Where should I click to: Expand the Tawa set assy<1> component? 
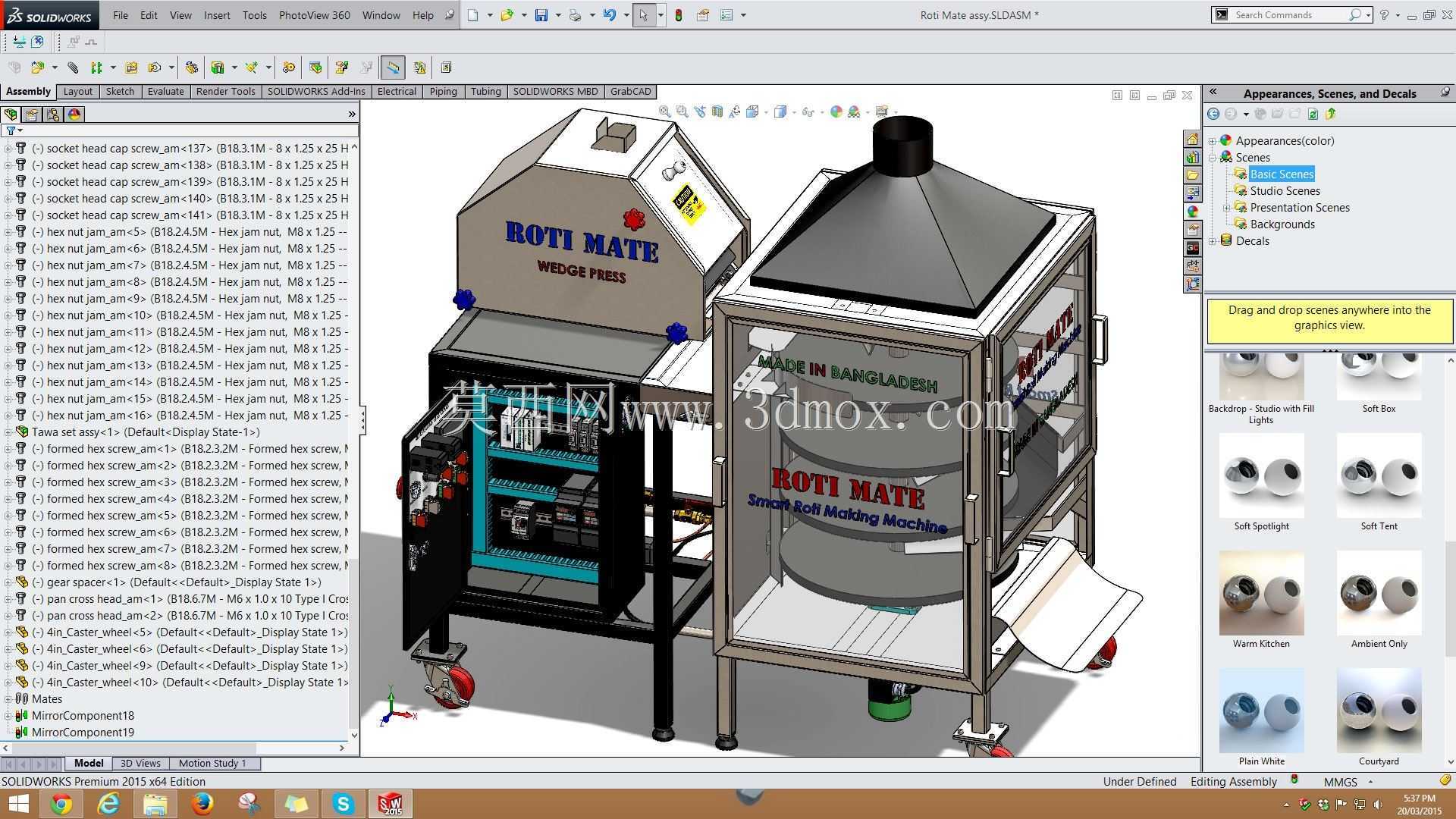pyautogui.click(x=8, y=432)
